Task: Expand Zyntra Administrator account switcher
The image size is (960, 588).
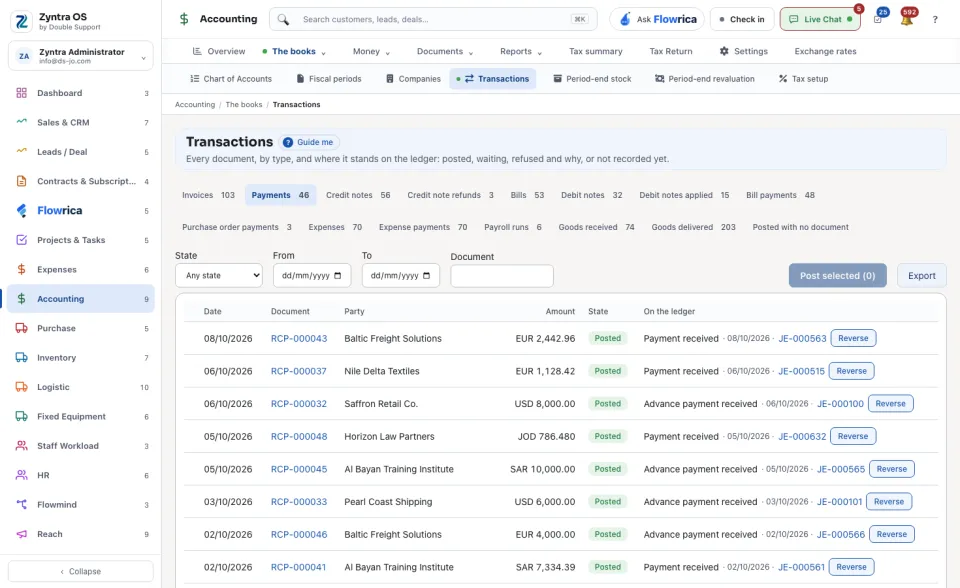Action: pos(81,56)
